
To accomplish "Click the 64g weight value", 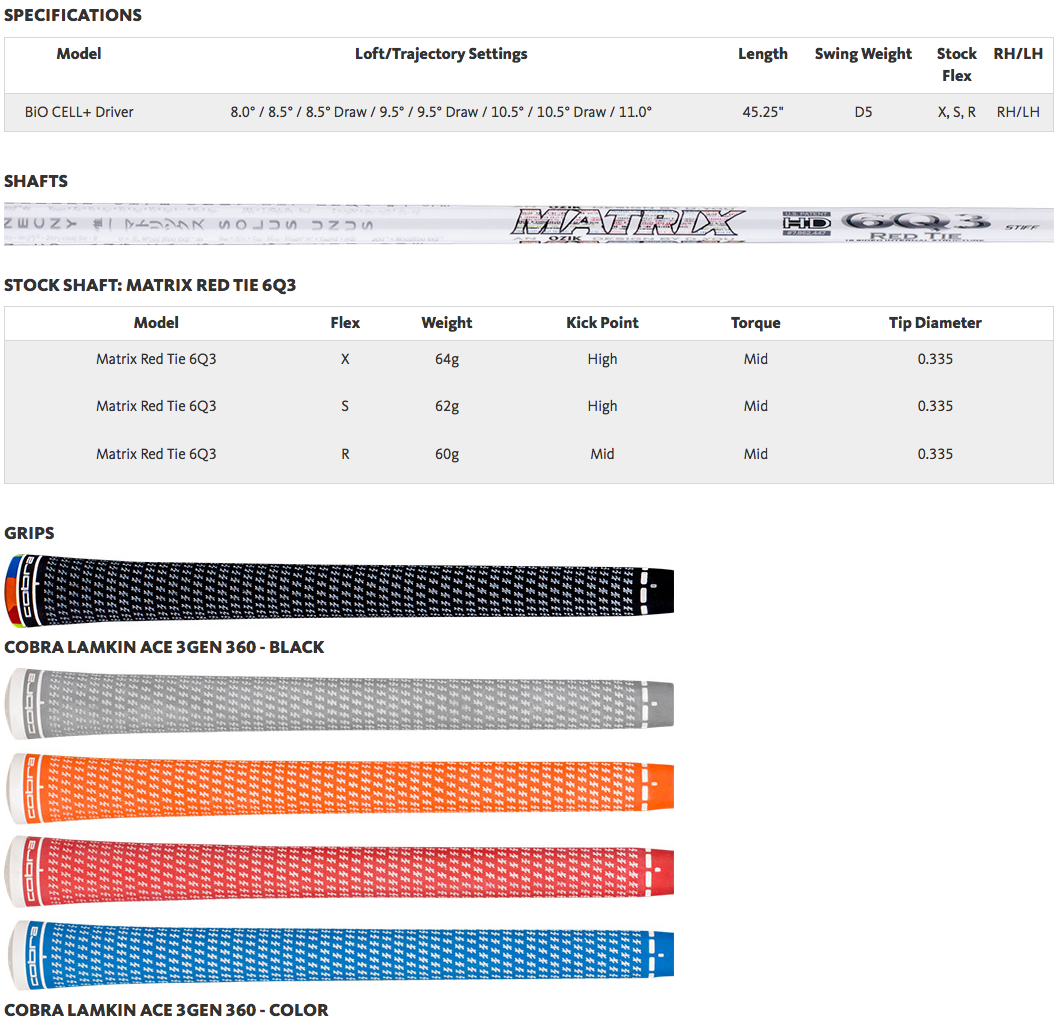I will pos(447,360).
